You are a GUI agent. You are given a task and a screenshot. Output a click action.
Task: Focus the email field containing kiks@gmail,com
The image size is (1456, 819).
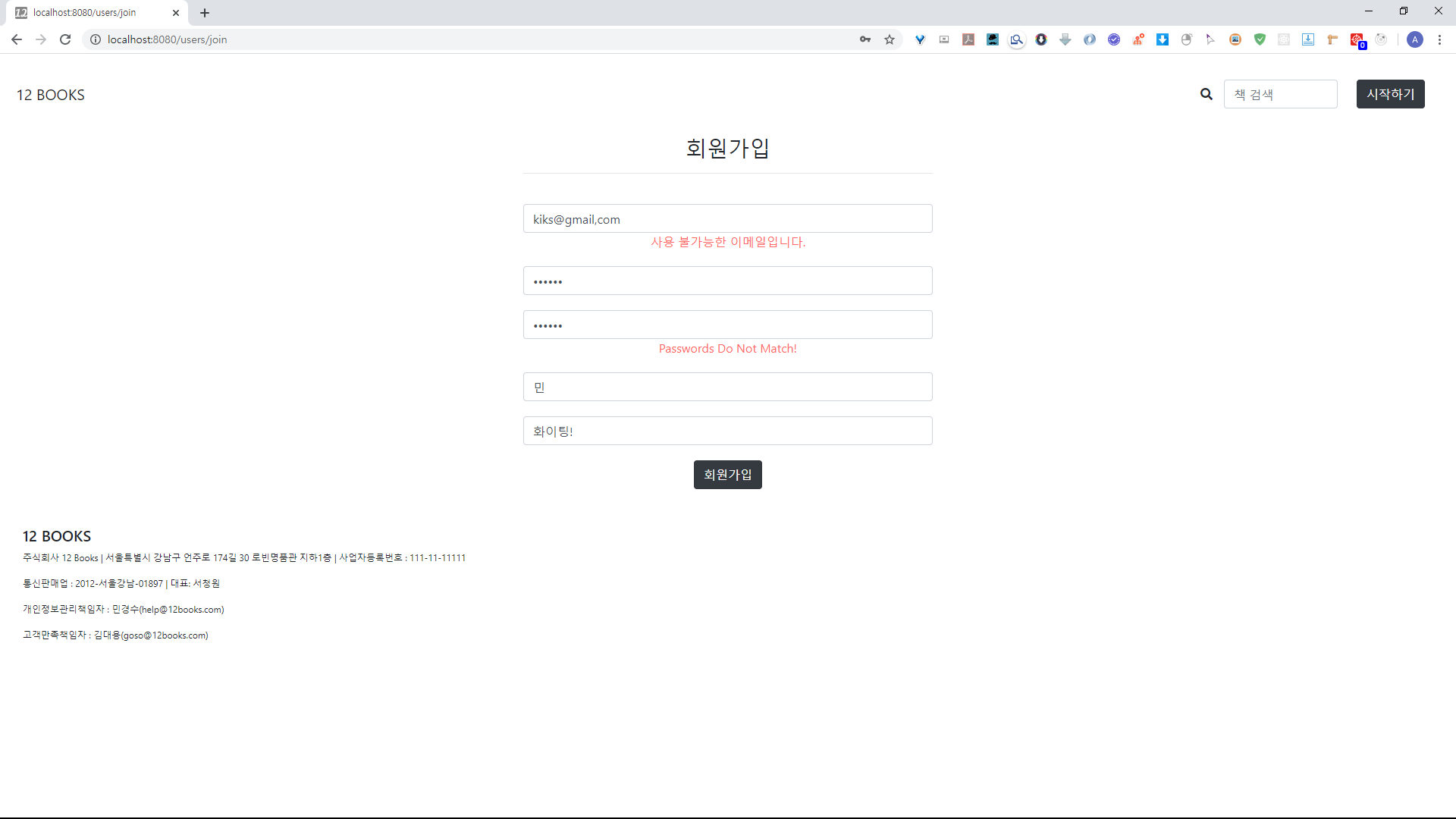[x=727, y=219]
